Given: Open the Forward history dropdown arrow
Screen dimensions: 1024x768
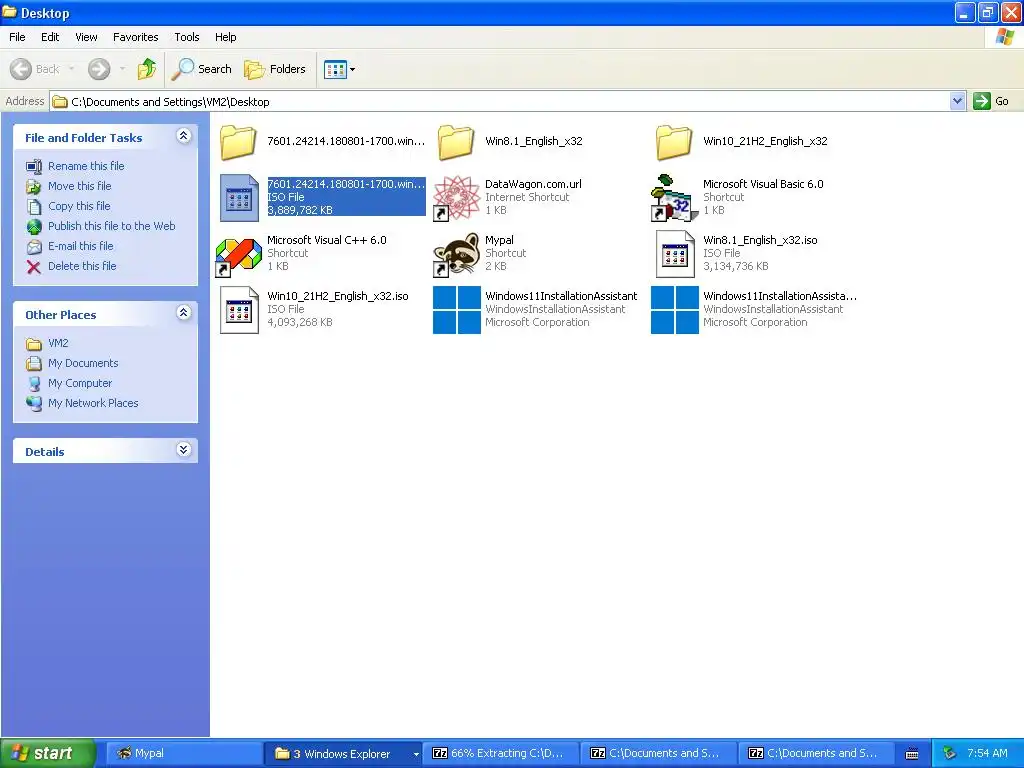Looking at the screenshot, I should (121, 69).
